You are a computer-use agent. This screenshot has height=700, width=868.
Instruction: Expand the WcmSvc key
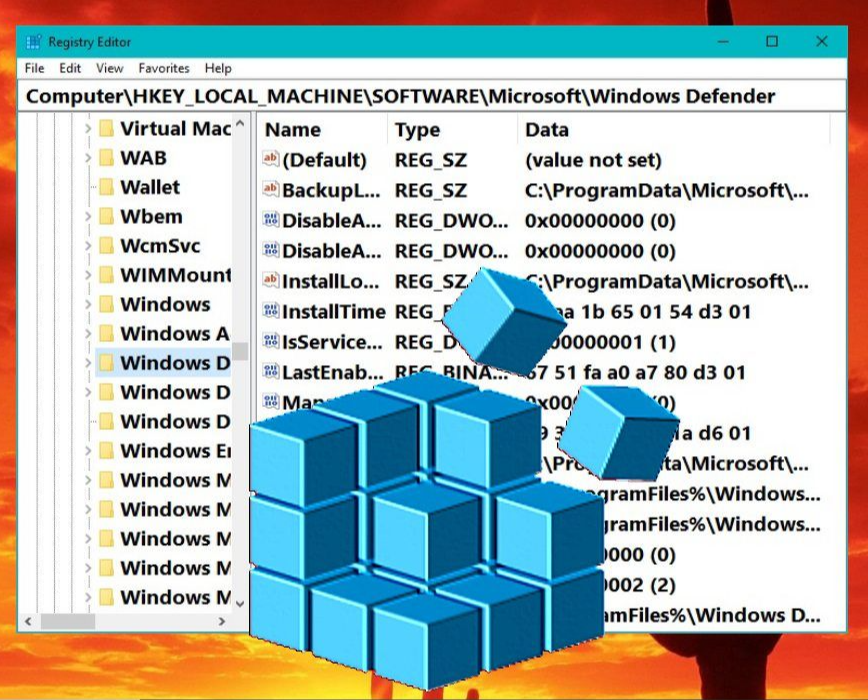coord(88,246)
